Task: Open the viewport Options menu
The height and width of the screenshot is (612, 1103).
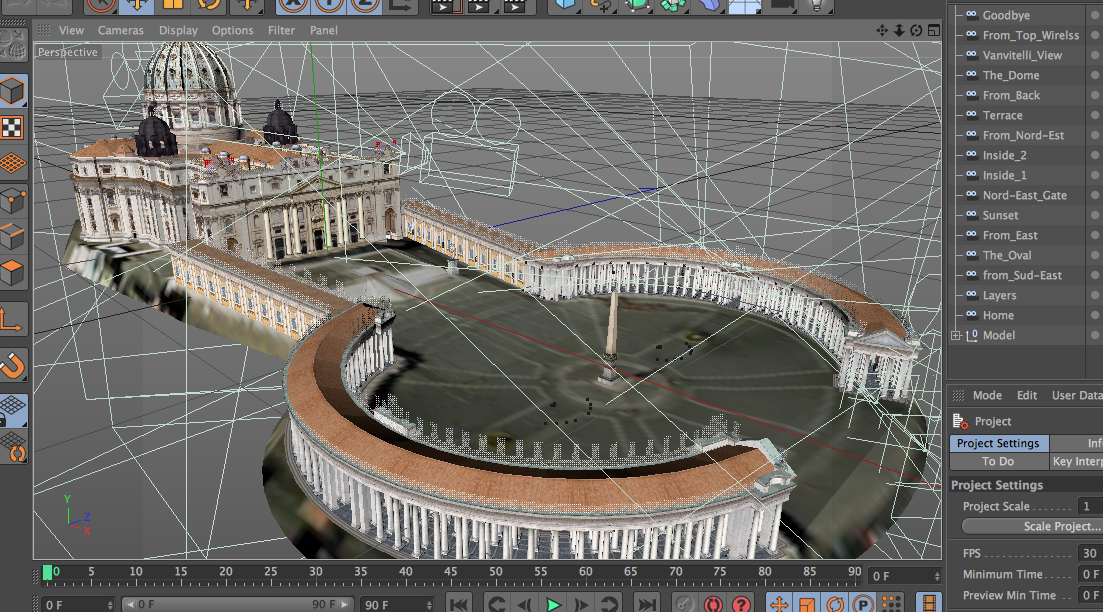Action: pos(232,30)
